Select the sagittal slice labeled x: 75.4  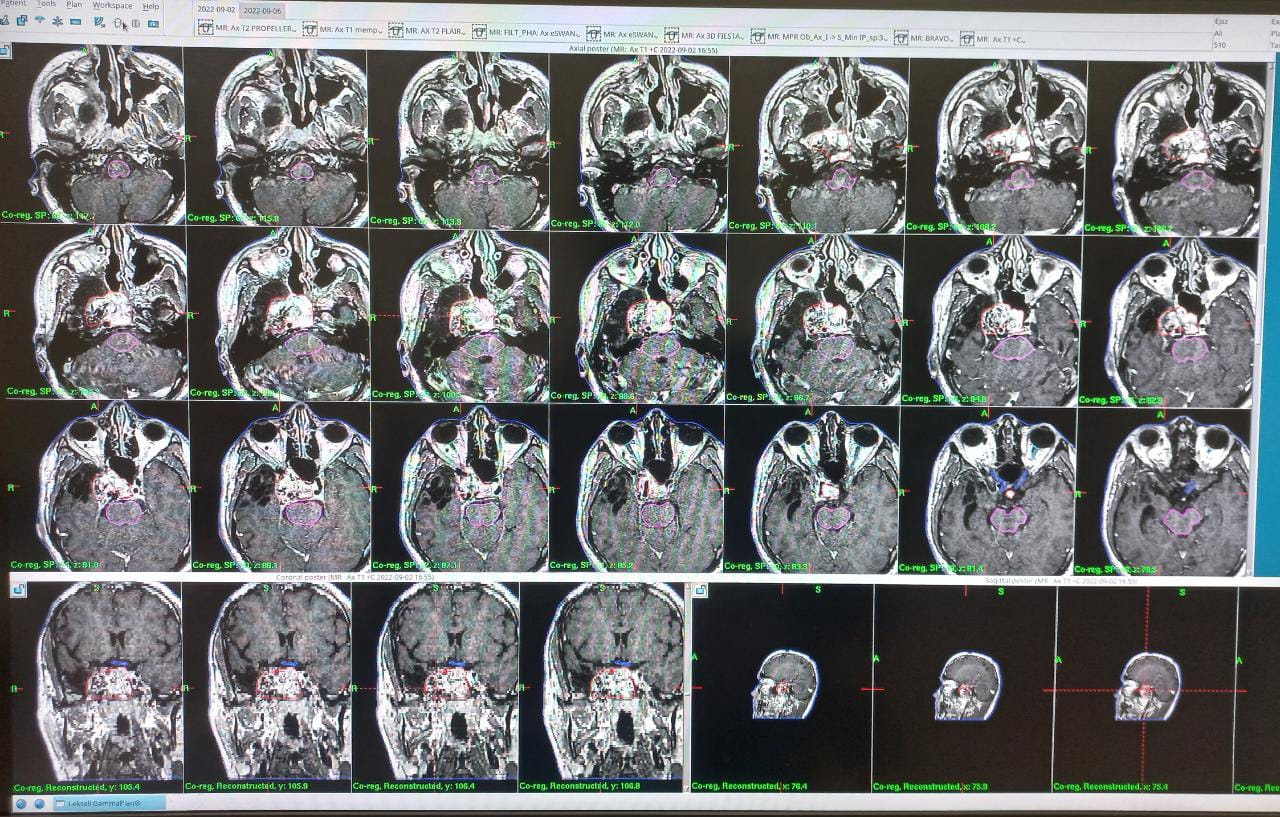click(x=1144, y=688)
